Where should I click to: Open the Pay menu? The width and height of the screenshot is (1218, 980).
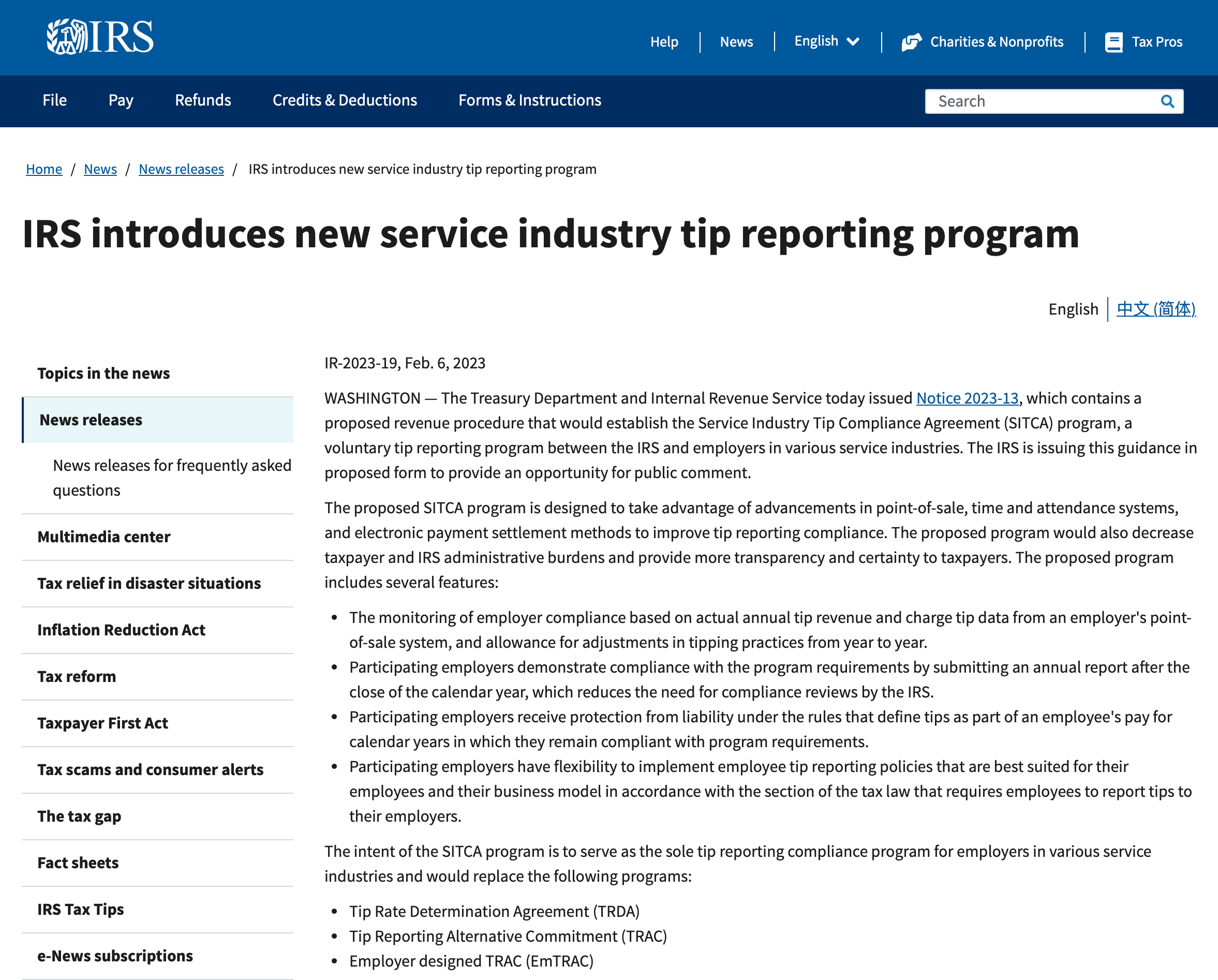click(x=121, y=100)
